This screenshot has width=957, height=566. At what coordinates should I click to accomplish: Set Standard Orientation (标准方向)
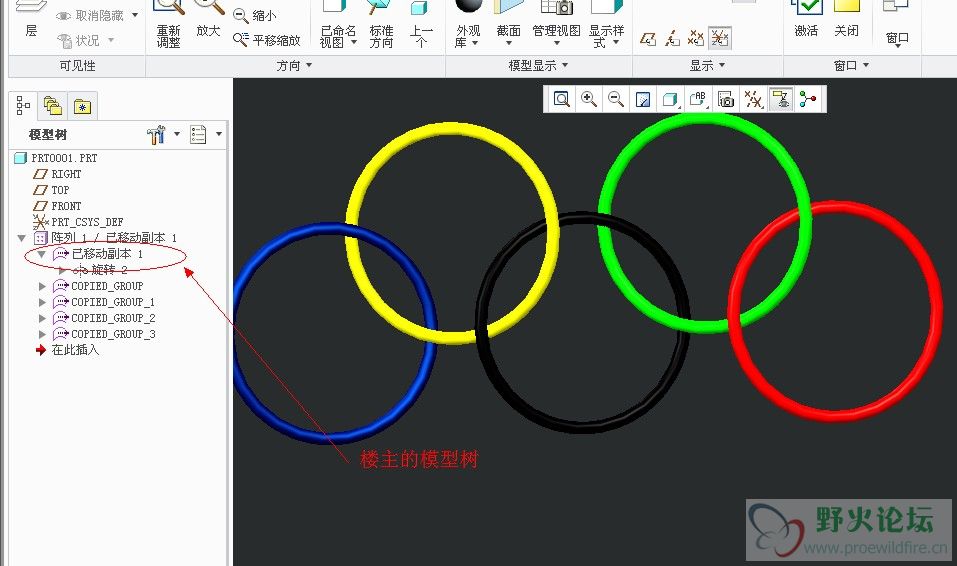point(381,24)
